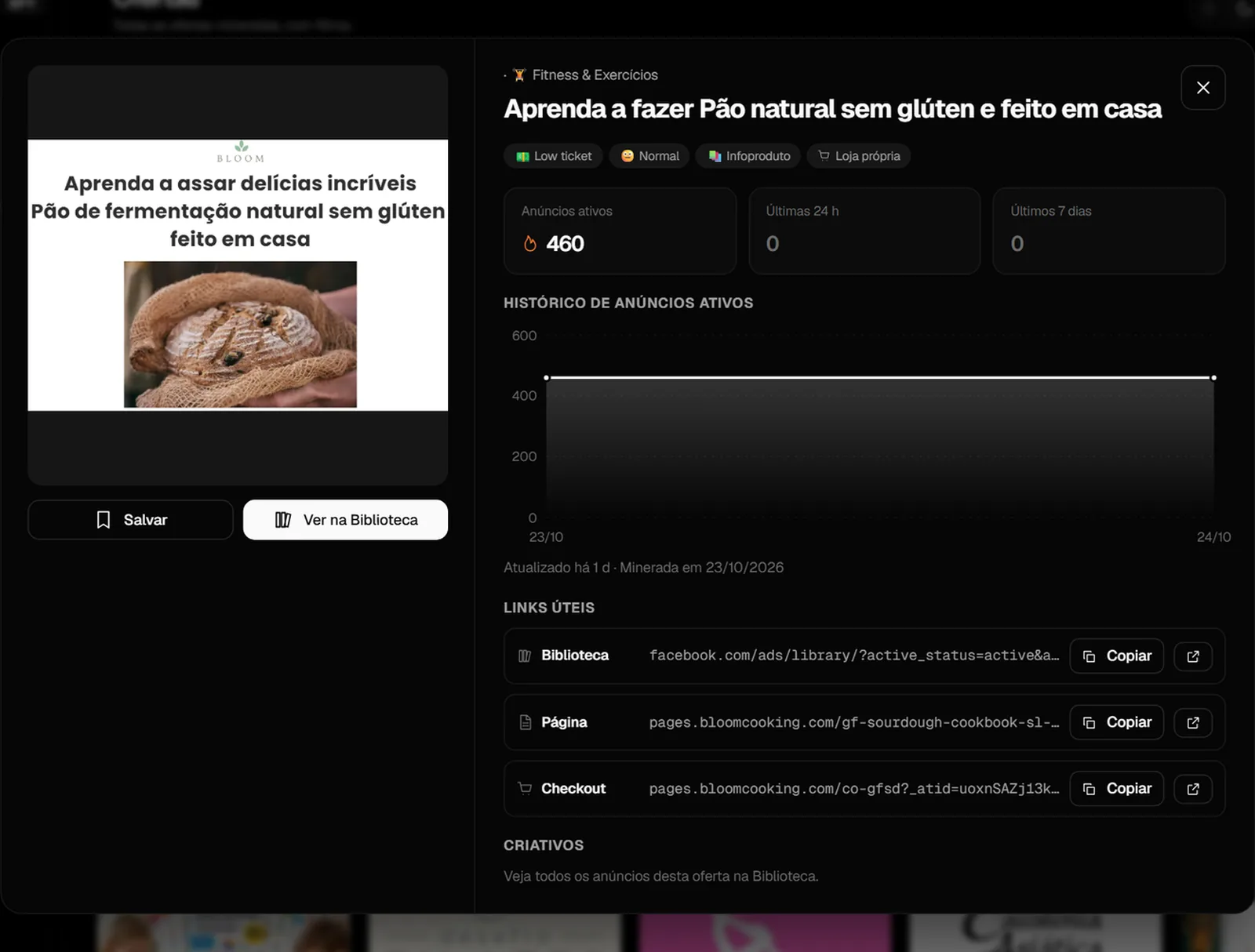This screenshot has width=1255, height=952.
Task: Save the offer with Salvar button
Action: click(x=130, y=520)
